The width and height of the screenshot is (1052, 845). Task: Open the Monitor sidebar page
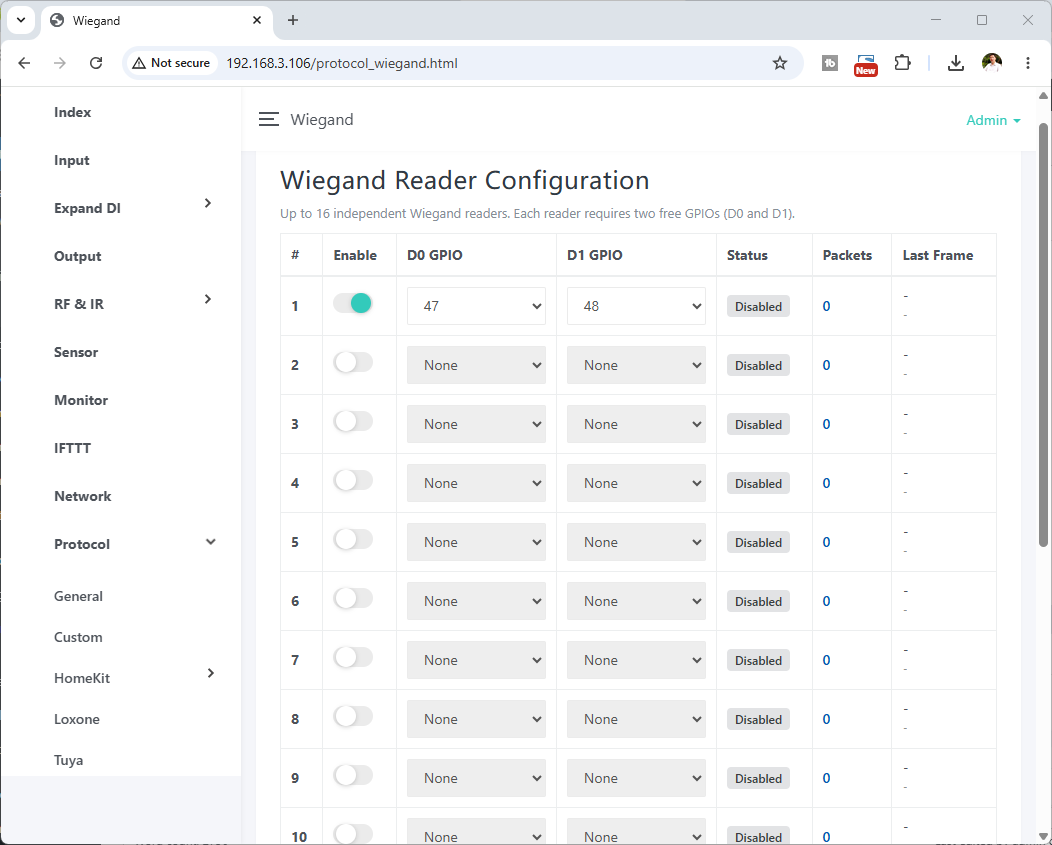tap(81, 400)
